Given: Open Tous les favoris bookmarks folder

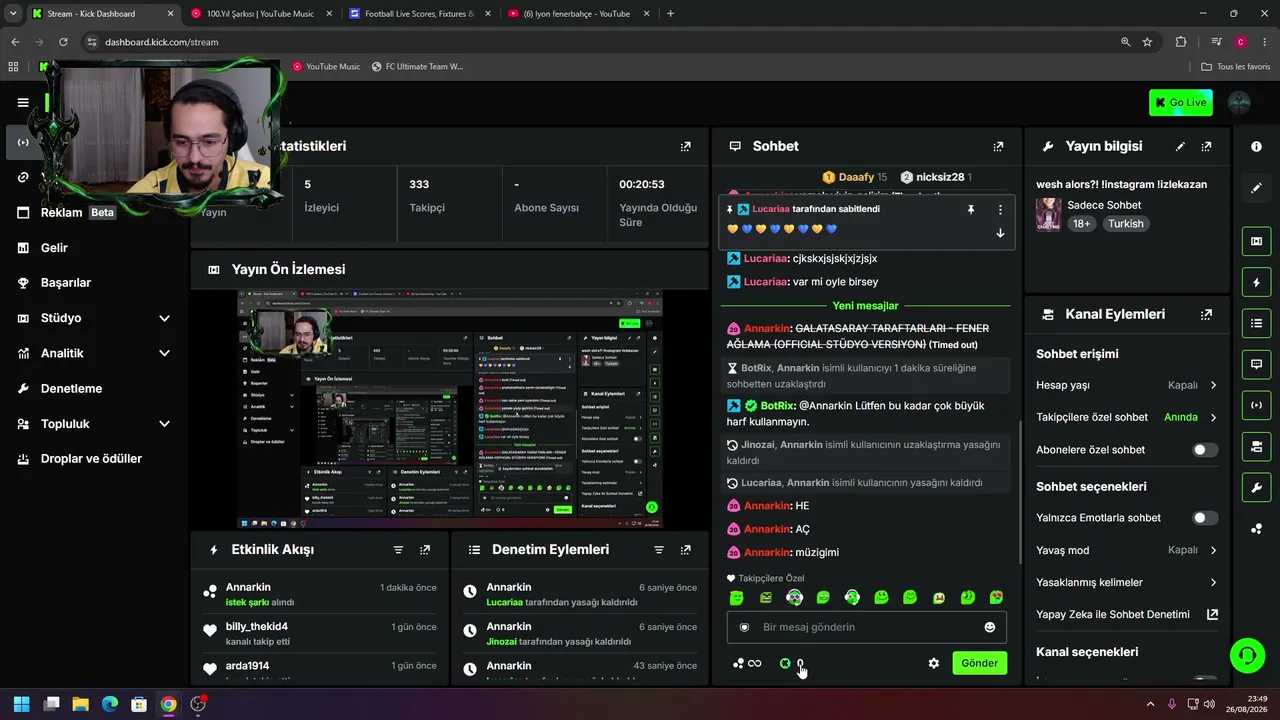Looking at the screenshot, I should [1235, 67].
